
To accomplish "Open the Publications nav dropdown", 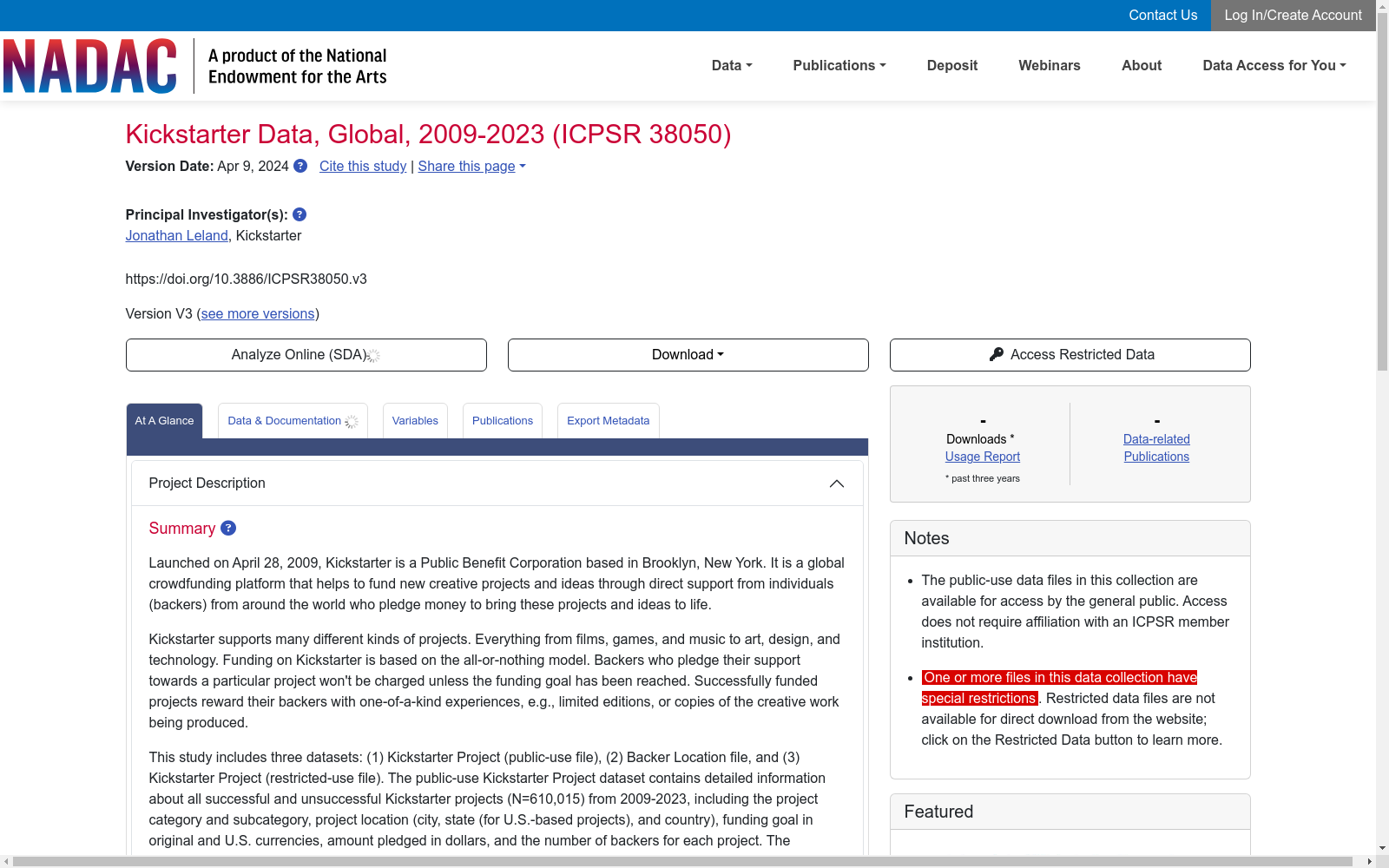I will coord(839,66).
